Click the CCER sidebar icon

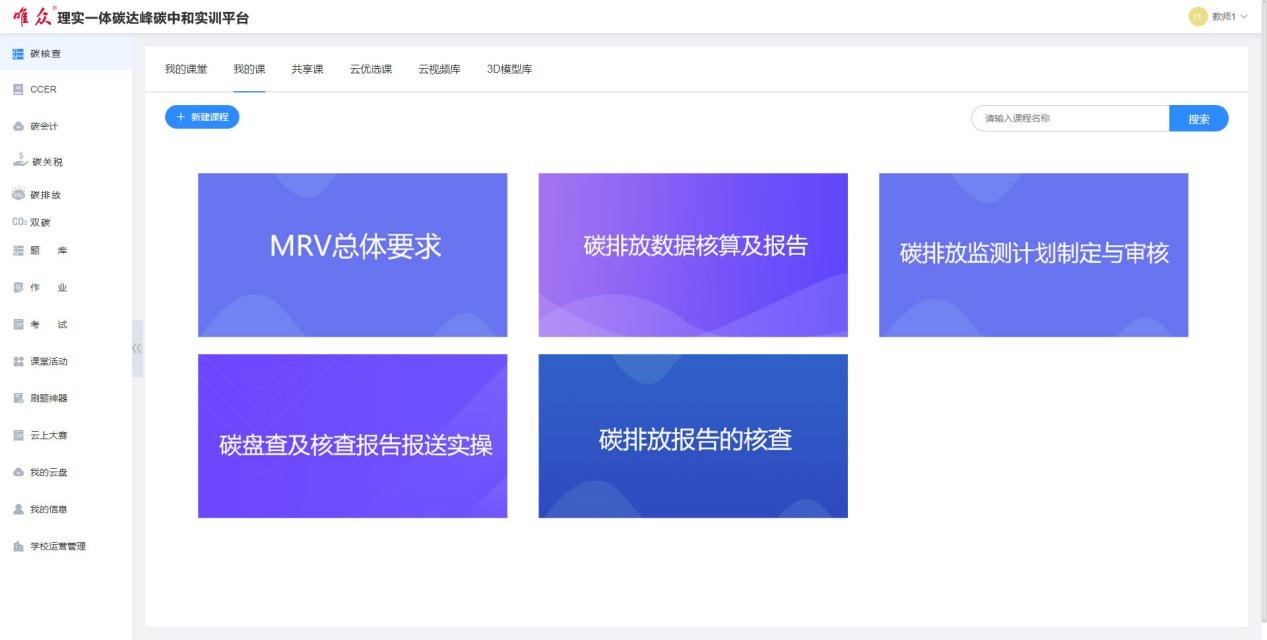click(x=19, y=89)
